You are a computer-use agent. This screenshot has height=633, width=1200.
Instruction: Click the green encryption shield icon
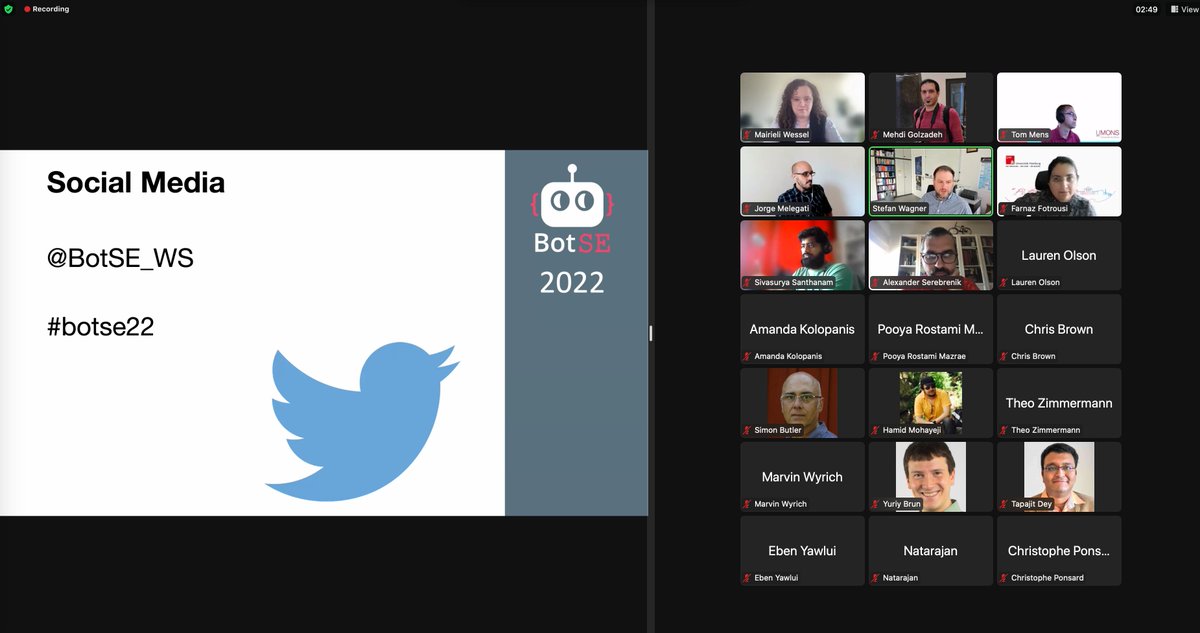point(9,9)
